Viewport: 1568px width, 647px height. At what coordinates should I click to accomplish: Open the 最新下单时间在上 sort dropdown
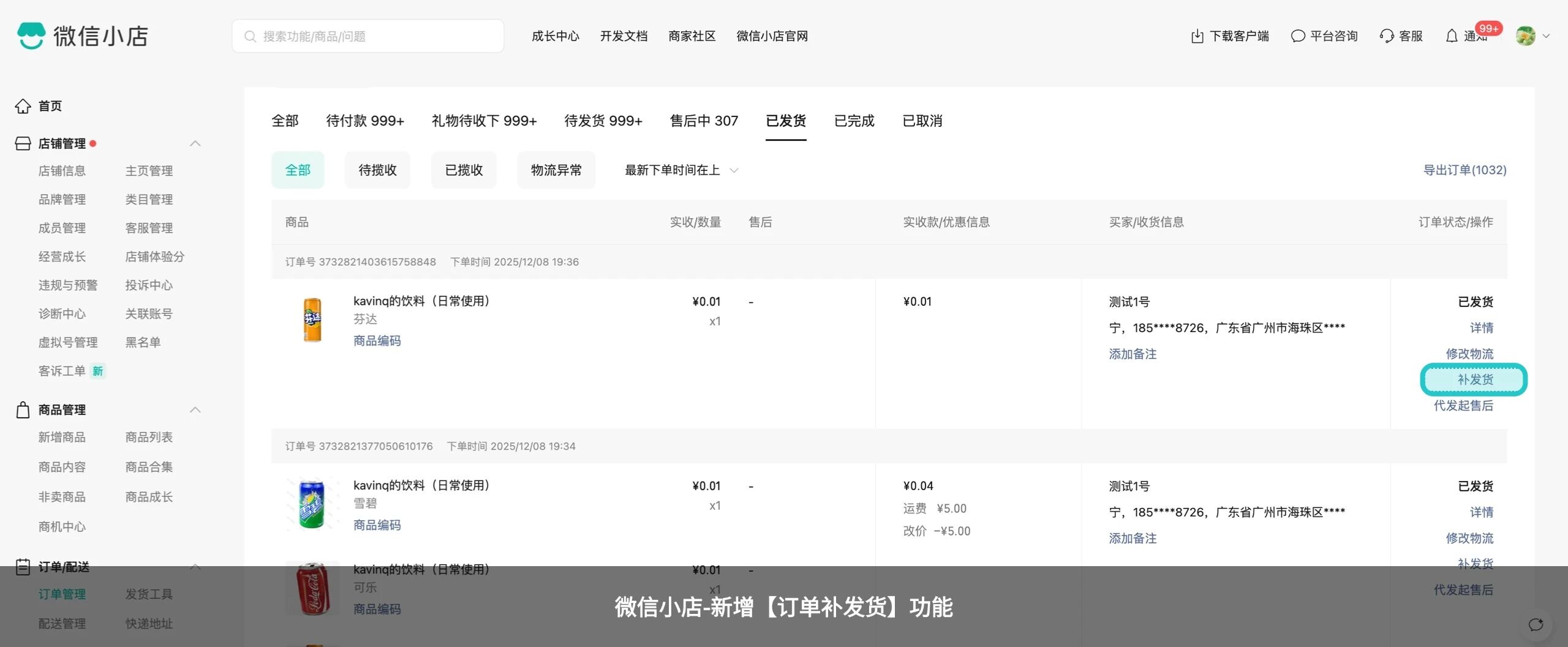[x=681, y=170]
